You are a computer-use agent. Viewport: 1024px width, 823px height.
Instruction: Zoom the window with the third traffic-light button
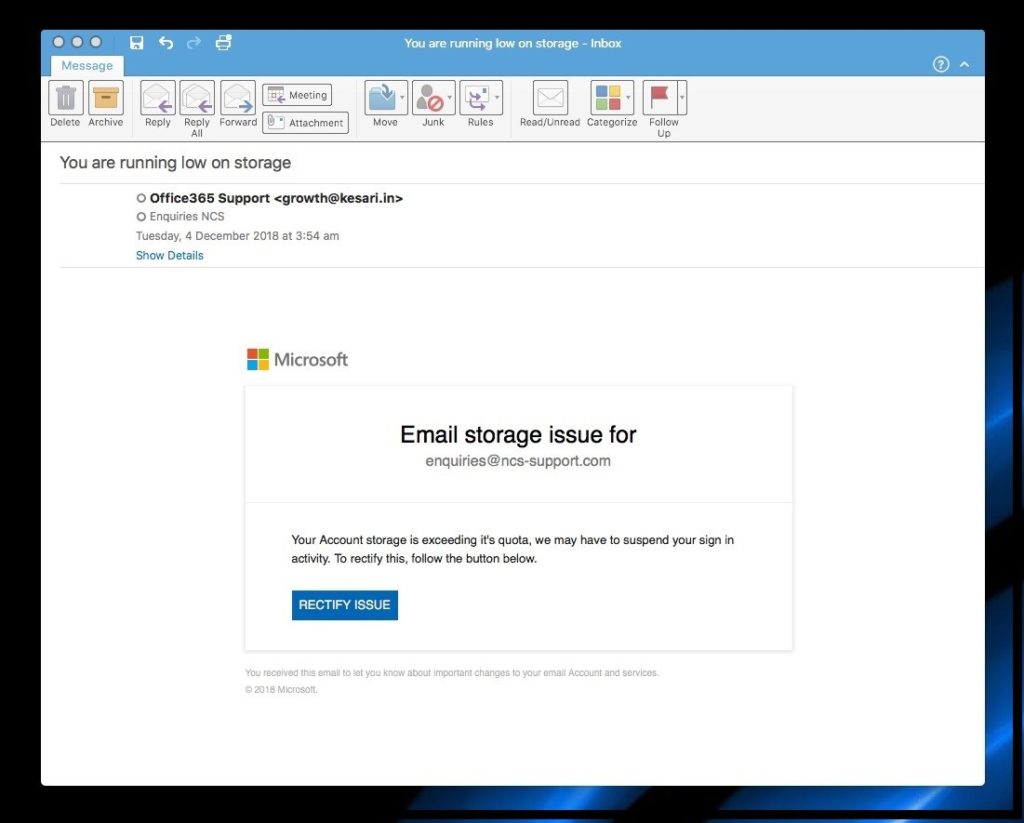(x=95, y=42)
